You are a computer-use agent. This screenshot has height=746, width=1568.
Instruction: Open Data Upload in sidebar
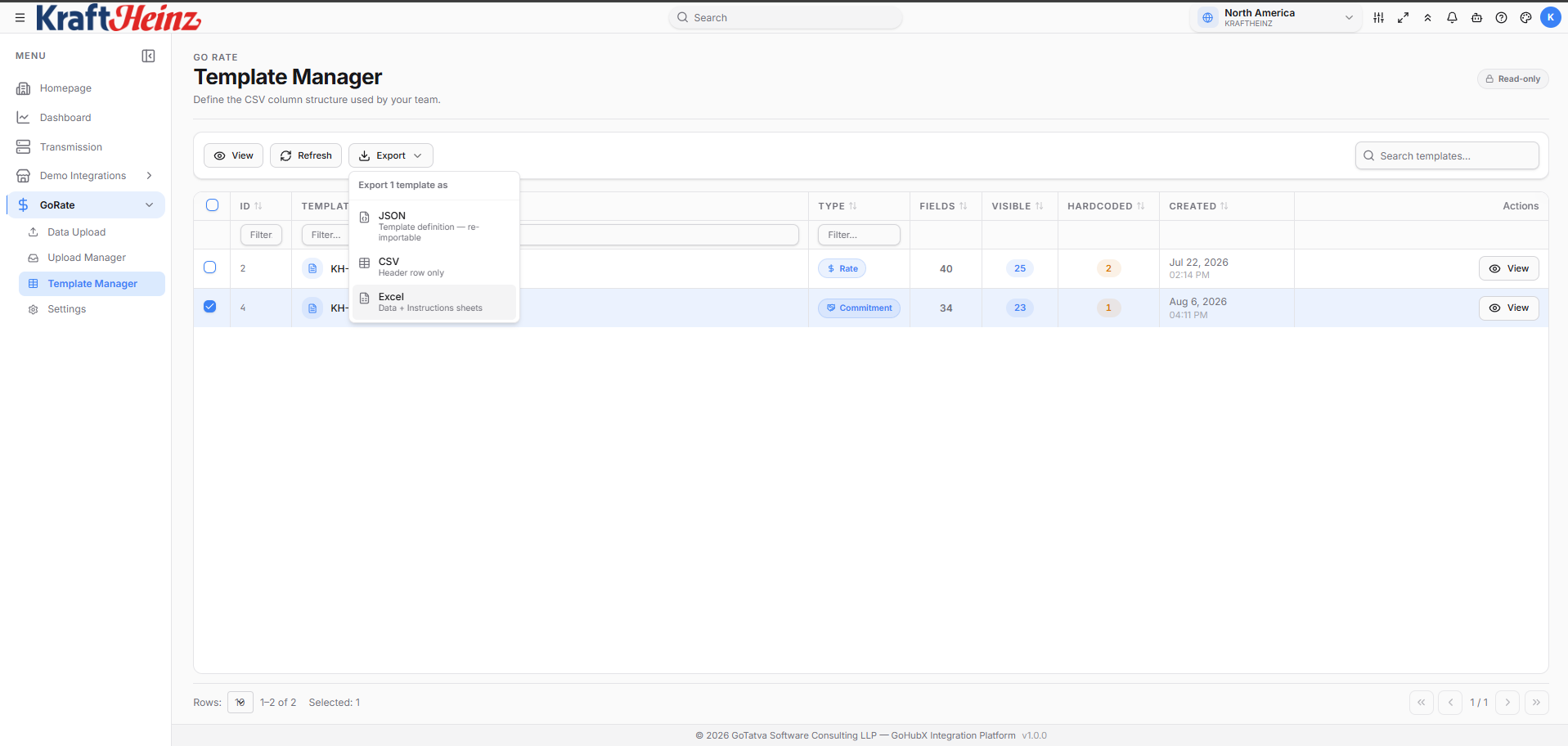[92, 232]
